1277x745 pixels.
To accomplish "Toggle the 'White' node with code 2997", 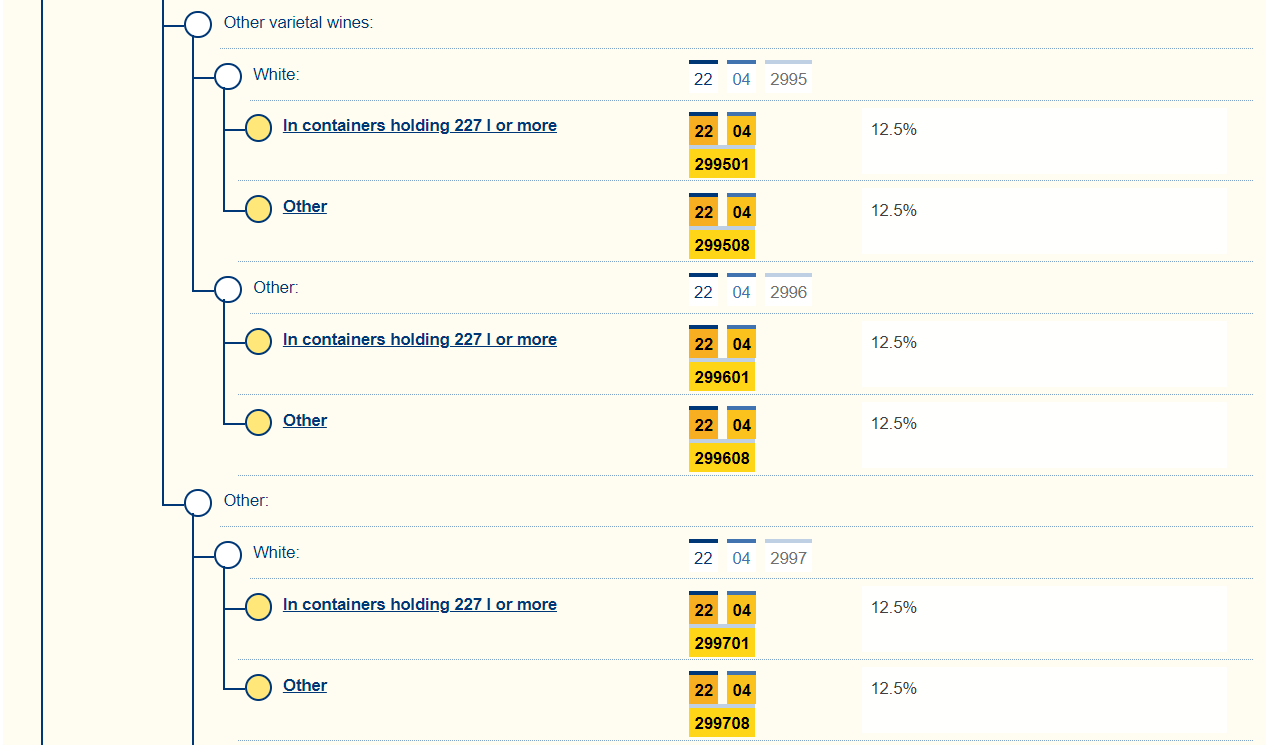I will pos(228,555).
